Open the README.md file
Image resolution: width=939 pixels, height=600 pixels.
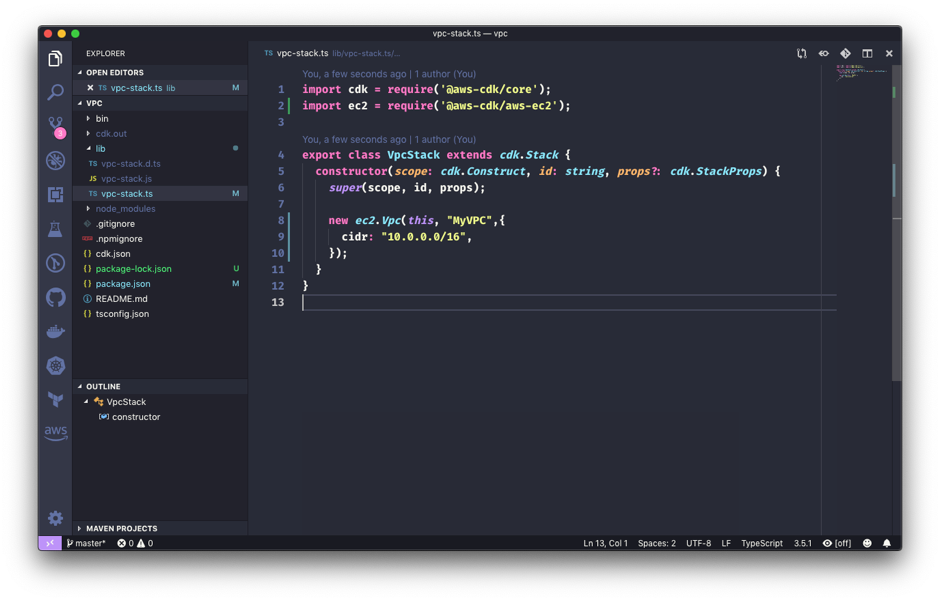160,298
